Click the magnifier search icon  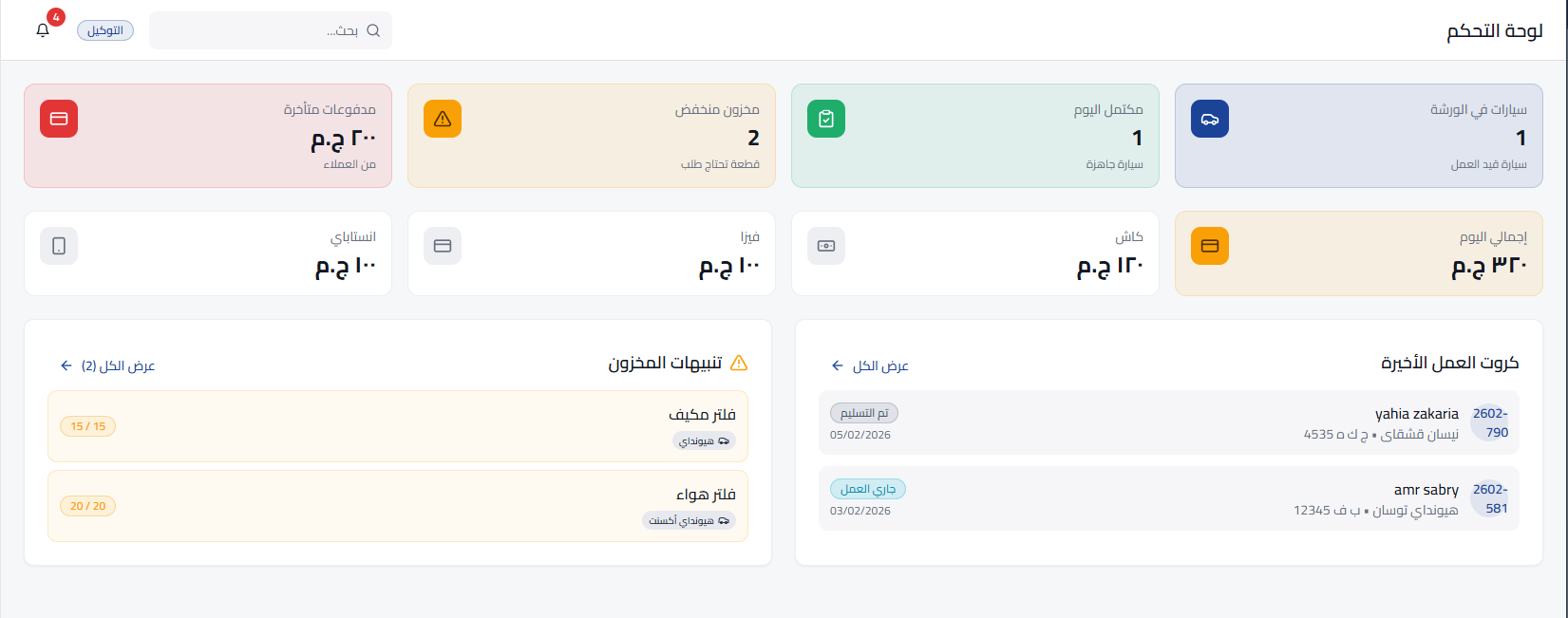pyautogui.click(x=373, y=30)
